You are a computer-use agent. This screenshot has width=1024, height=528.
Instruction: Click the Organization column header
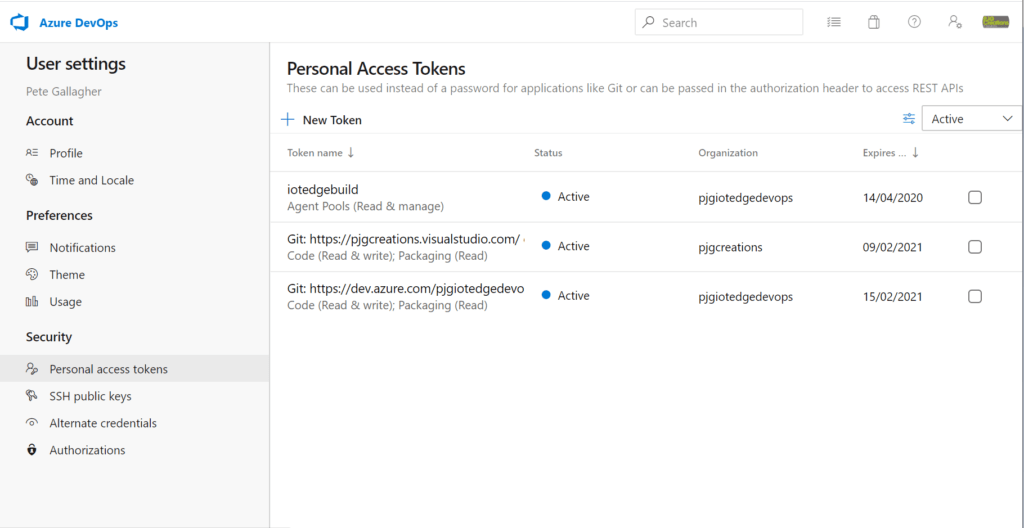(x=728, y=152)
